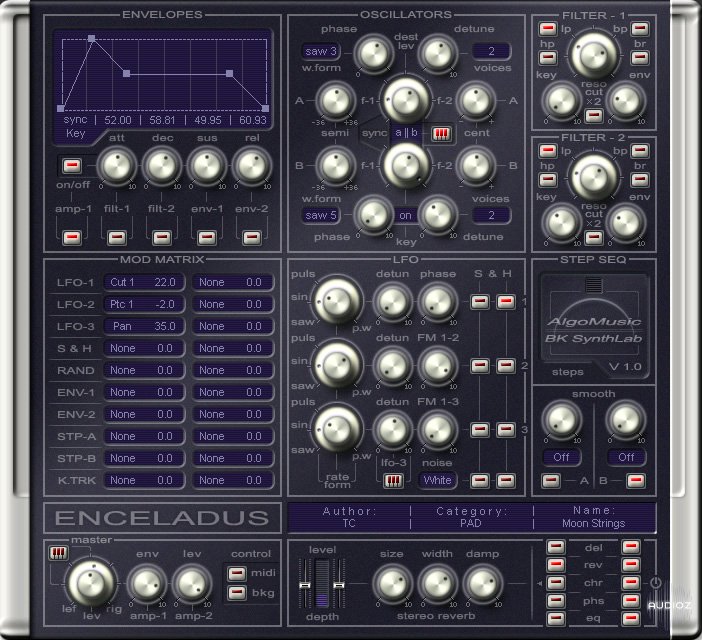Click the oscillator A semi knob
Viewport: 702px width, 640px height.
[335, 101]
